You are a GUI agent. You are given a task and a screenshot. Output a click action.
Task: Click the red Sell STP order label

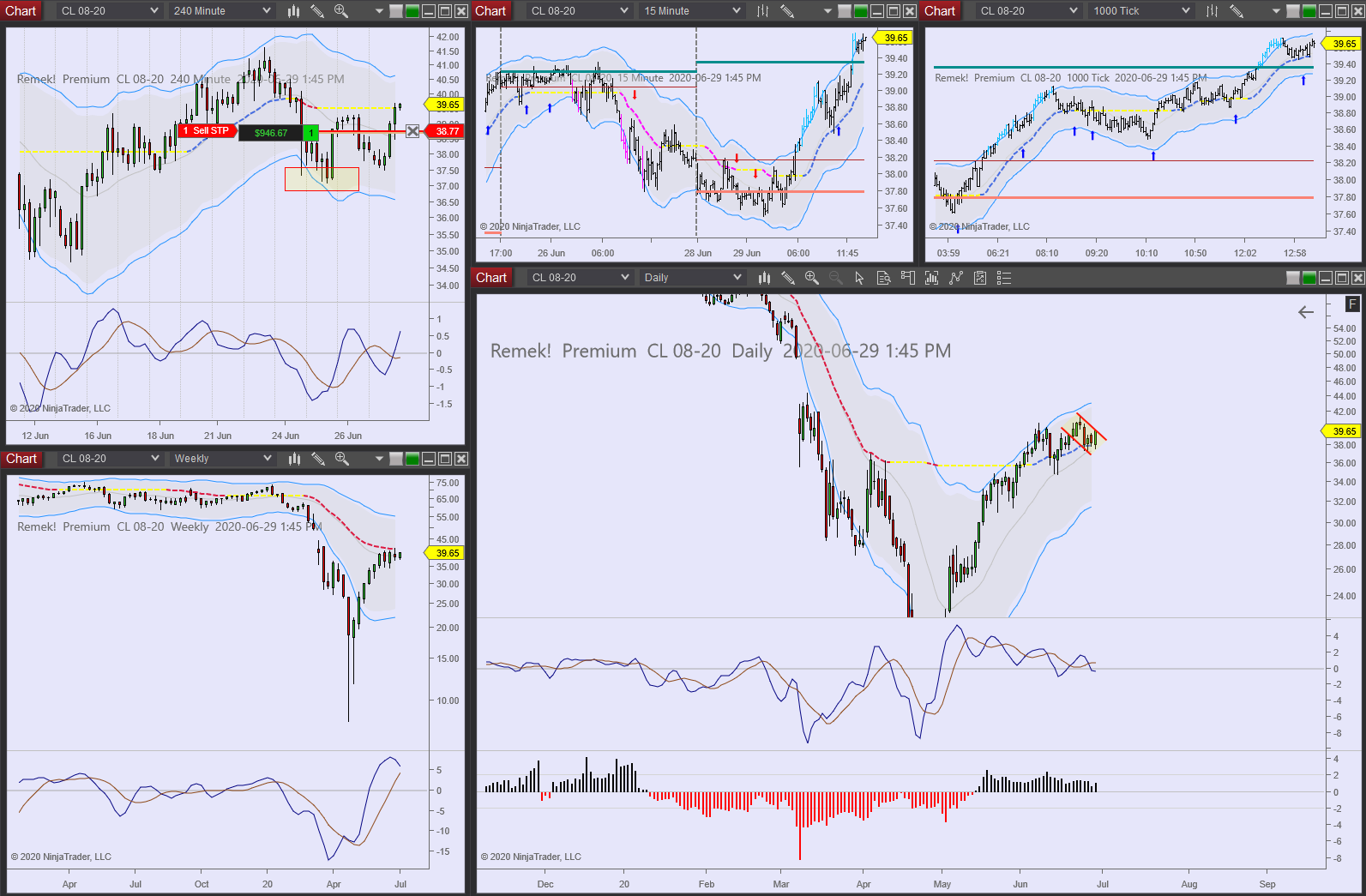coord(208,131)
